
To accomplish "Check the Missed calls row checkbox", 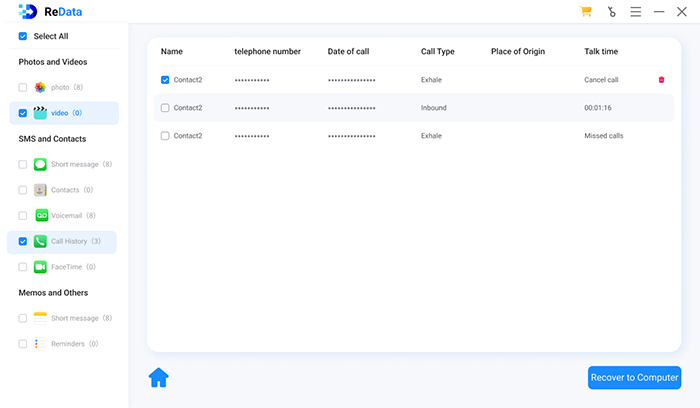I will pyautogui.click(x=165, y=136).
